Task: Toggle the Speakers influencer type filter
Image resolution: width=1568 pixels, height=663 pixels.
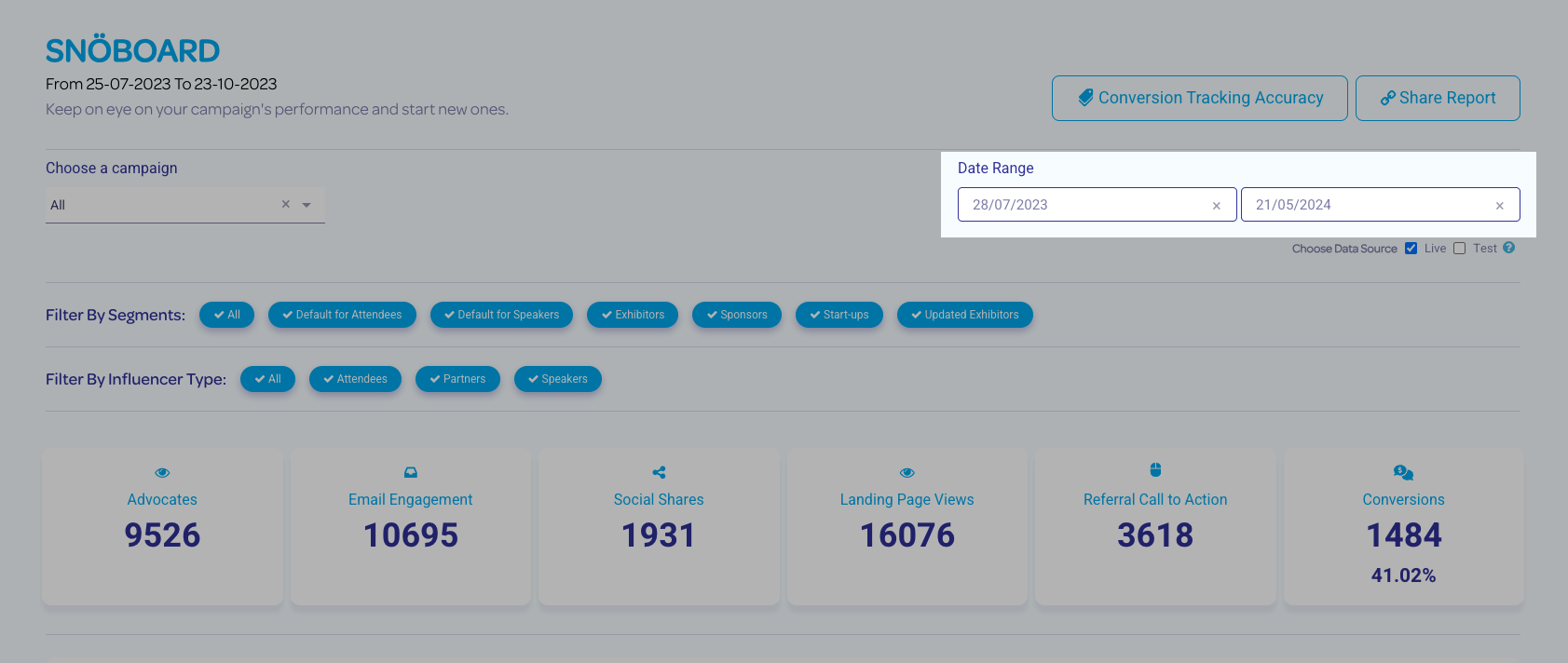Action: 557,379
